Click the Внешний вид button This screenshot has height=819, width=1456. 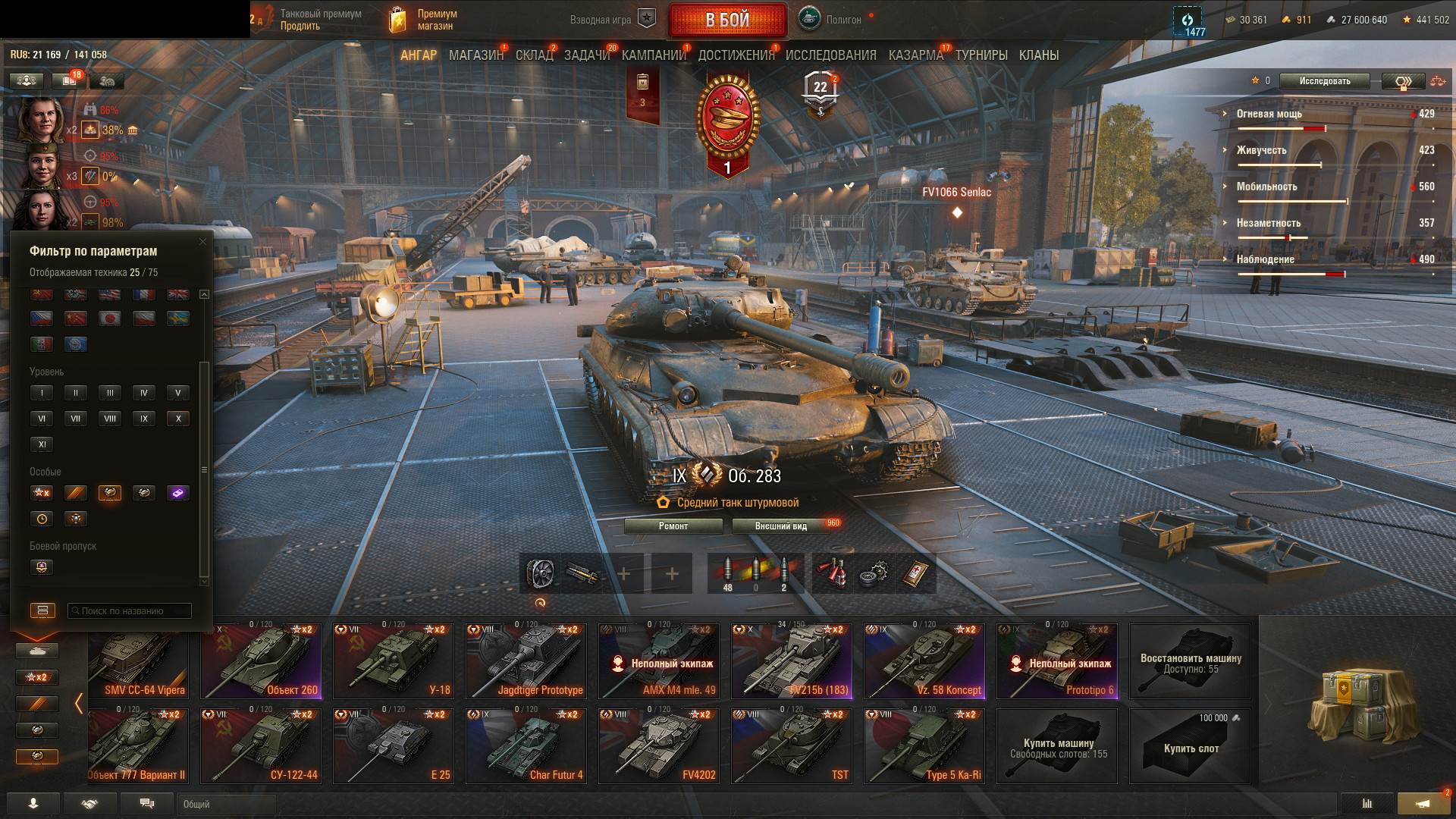click(x=781, y=526)
